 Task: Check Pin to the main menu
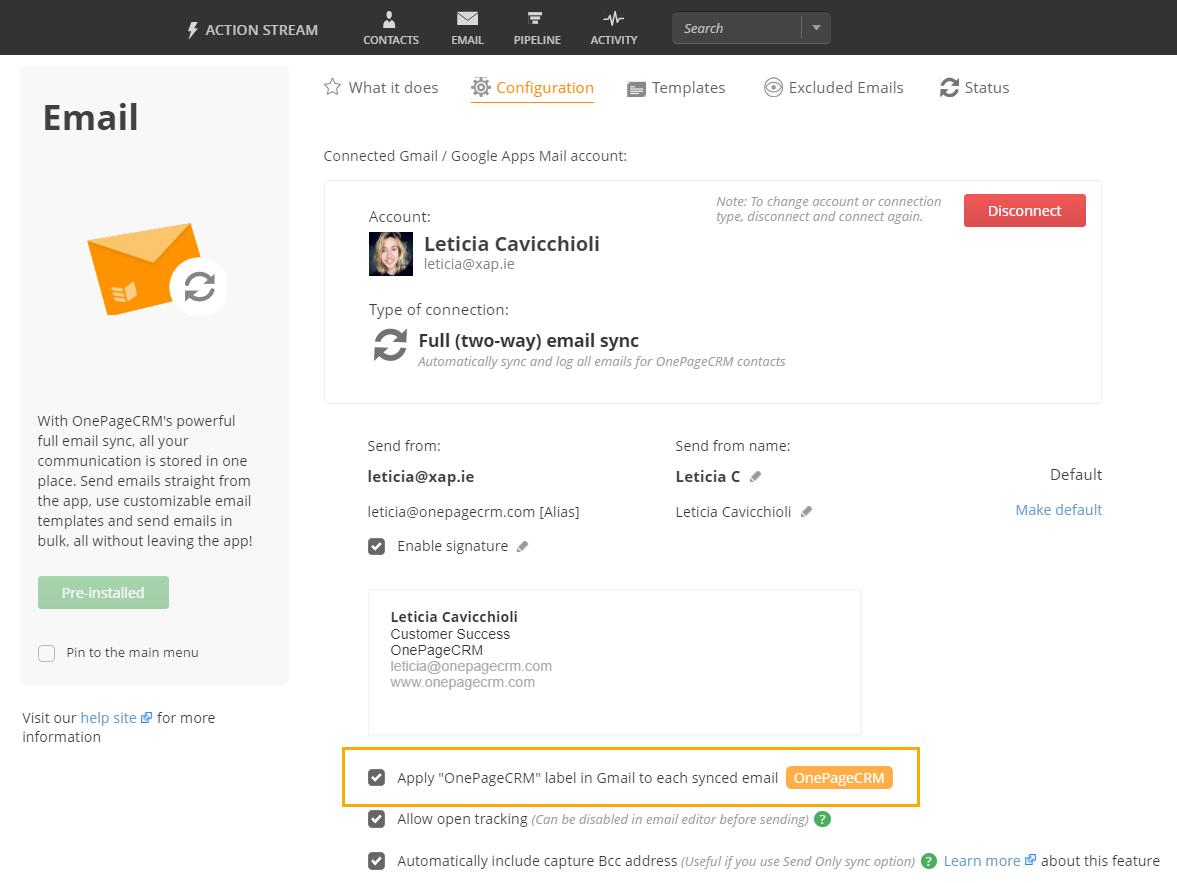click(47, 652)
